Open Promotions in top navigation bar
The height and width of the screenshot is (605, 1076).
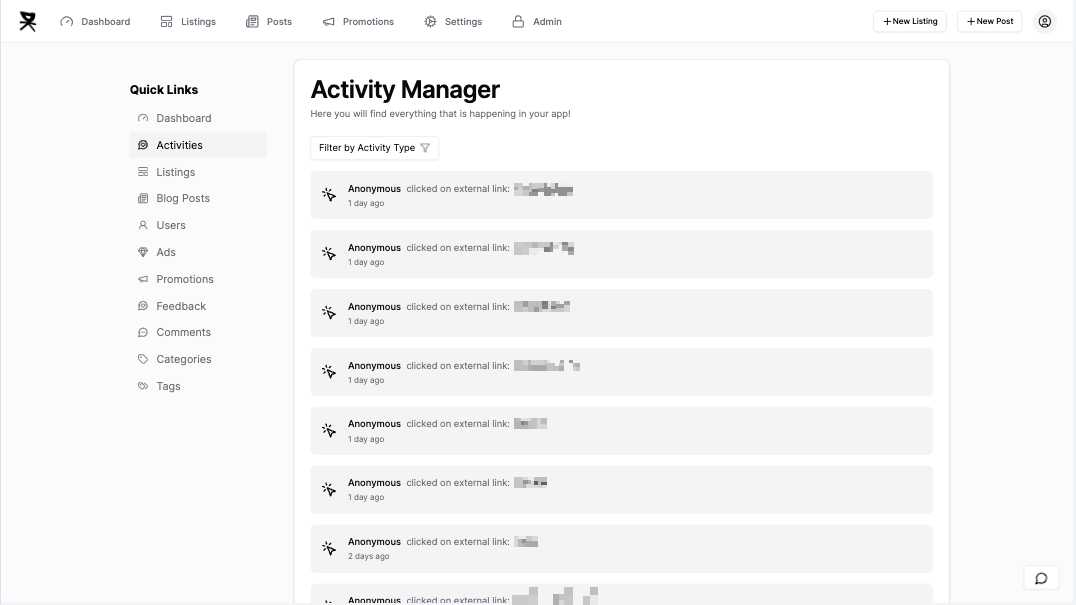[358, 21]
